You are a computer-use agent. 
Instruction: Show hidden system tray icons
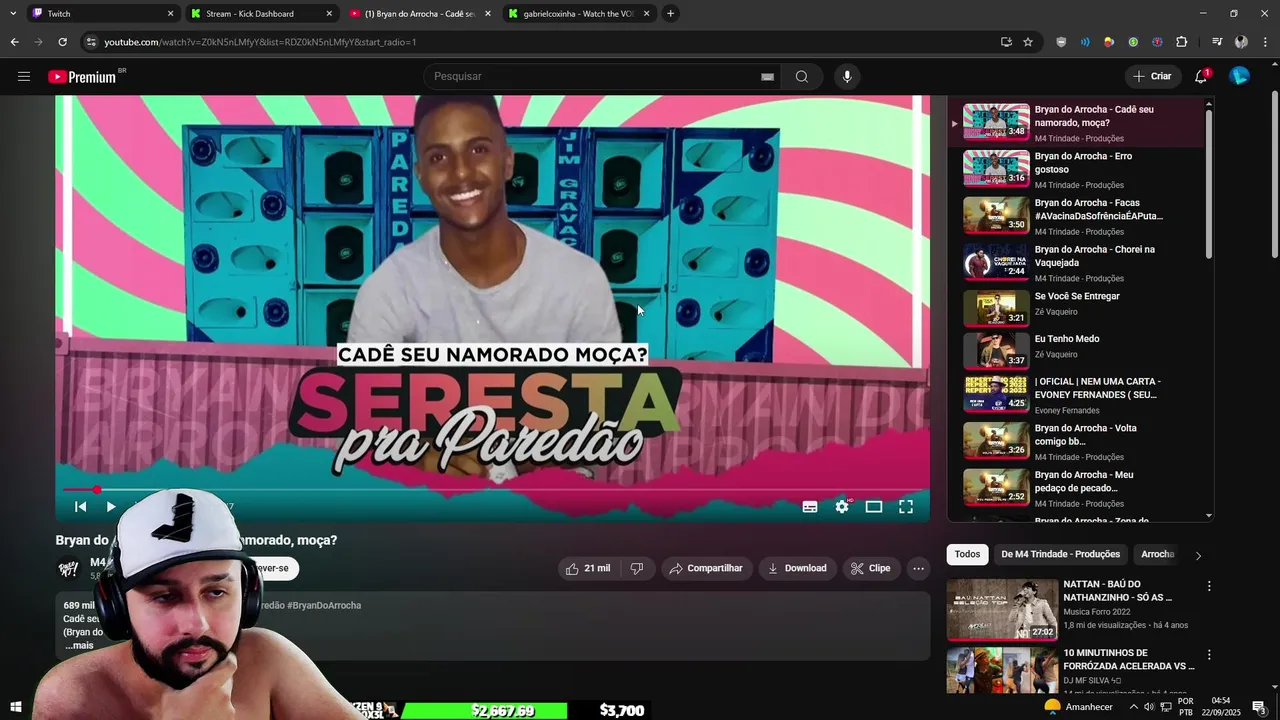point(1133,707)
